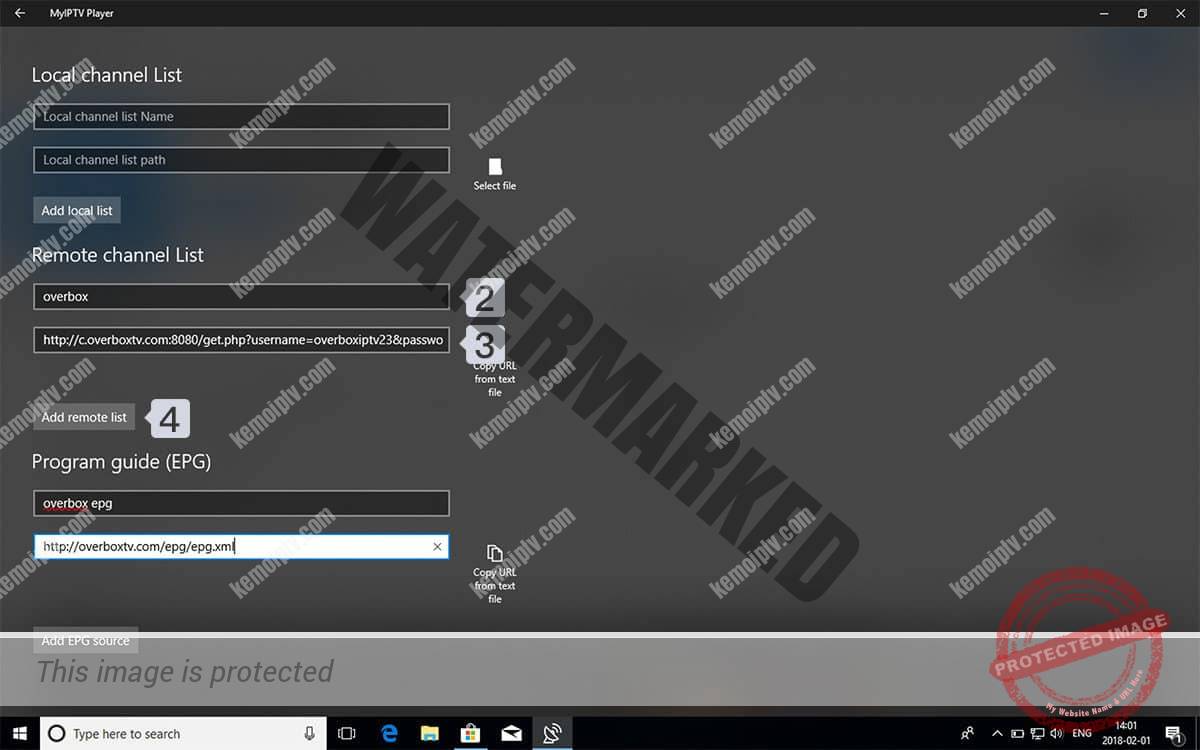This screenshot has width=1200, height=750.
Task: Launch Microsoft Edge from the taskbar
Action: point(388,733)
